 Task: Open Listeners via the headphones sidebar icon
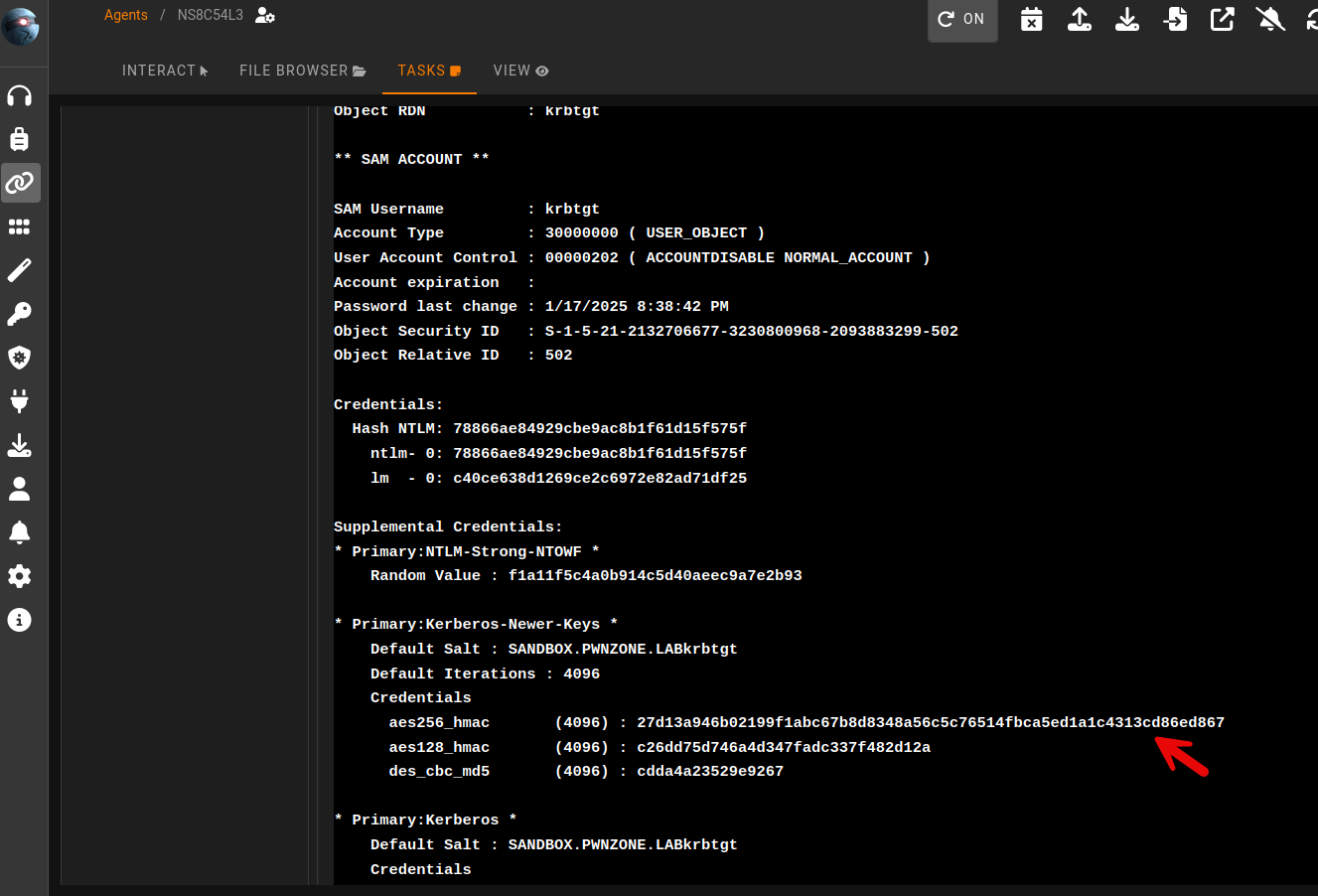pos(20,95)
